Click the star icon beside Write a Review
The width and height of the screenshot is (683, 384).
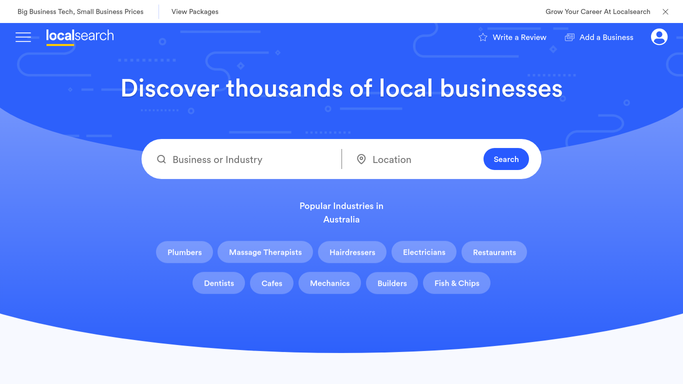point(483,37)
